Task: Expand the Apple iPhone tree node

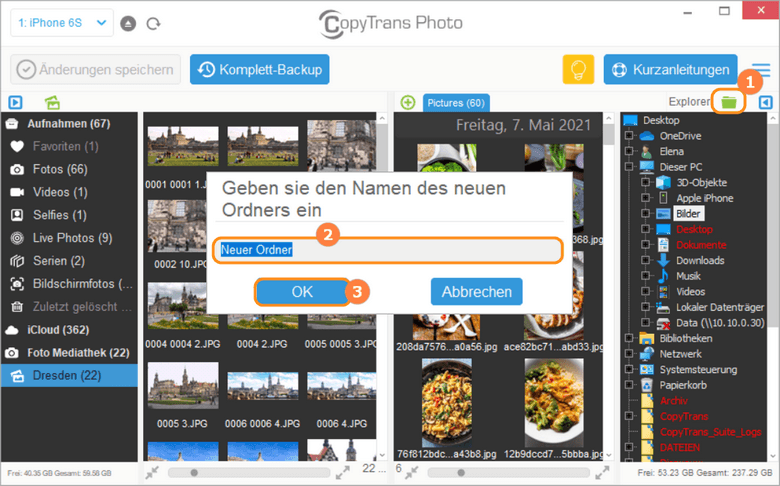Action: point(645,197)
